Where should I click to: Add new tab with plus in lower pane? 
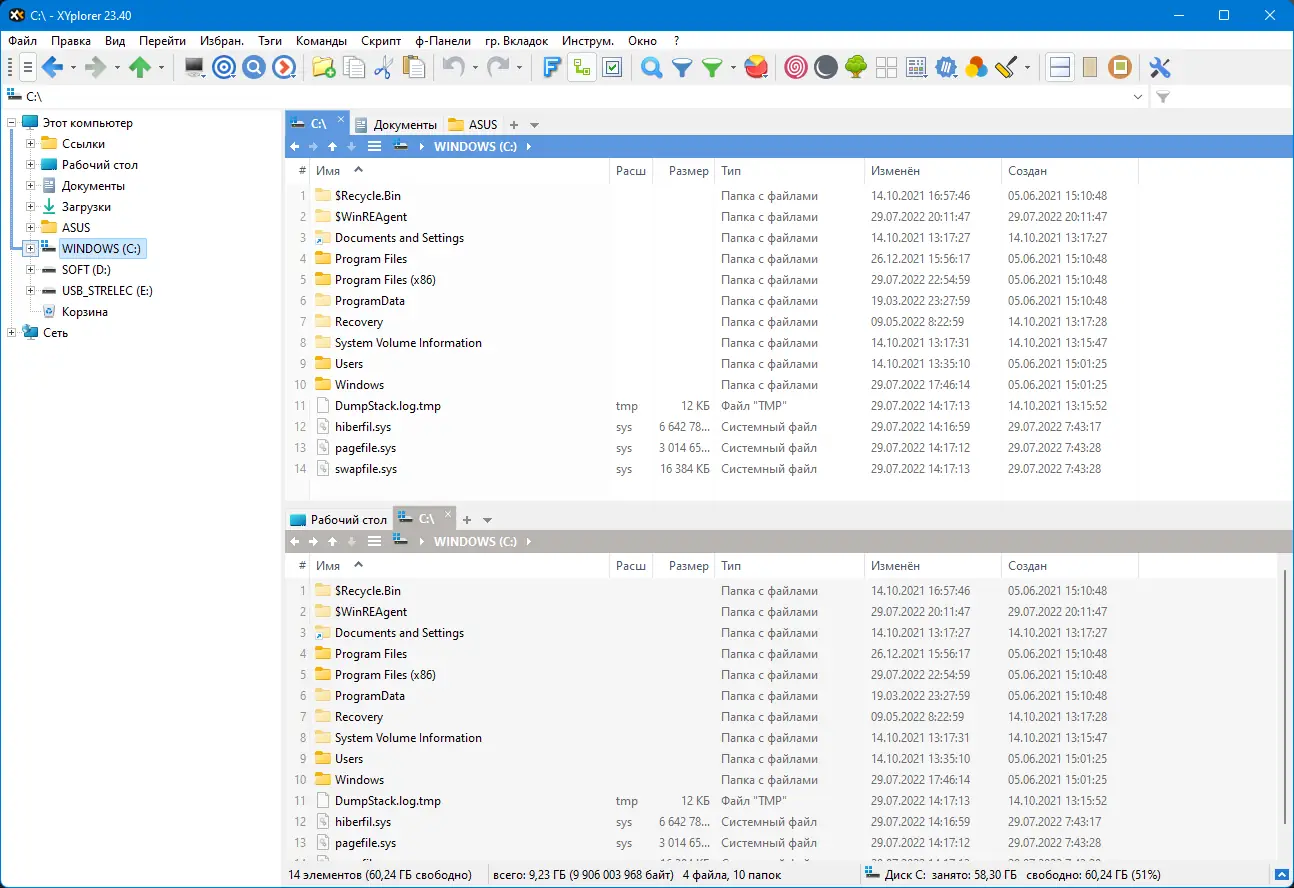click(x=467, y=520)
